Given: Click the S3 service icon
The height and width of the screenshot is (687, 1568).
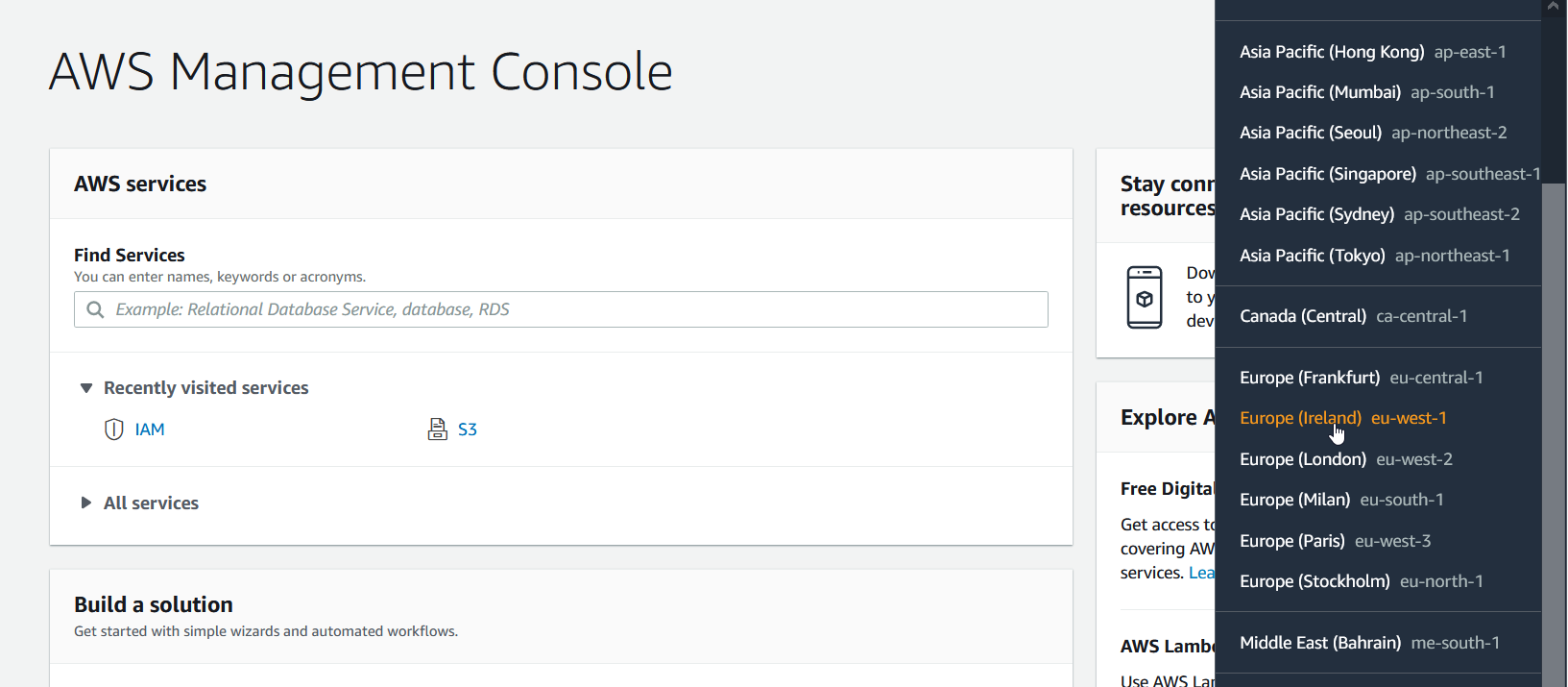Looking at the screenshot, I should point(437,429).
